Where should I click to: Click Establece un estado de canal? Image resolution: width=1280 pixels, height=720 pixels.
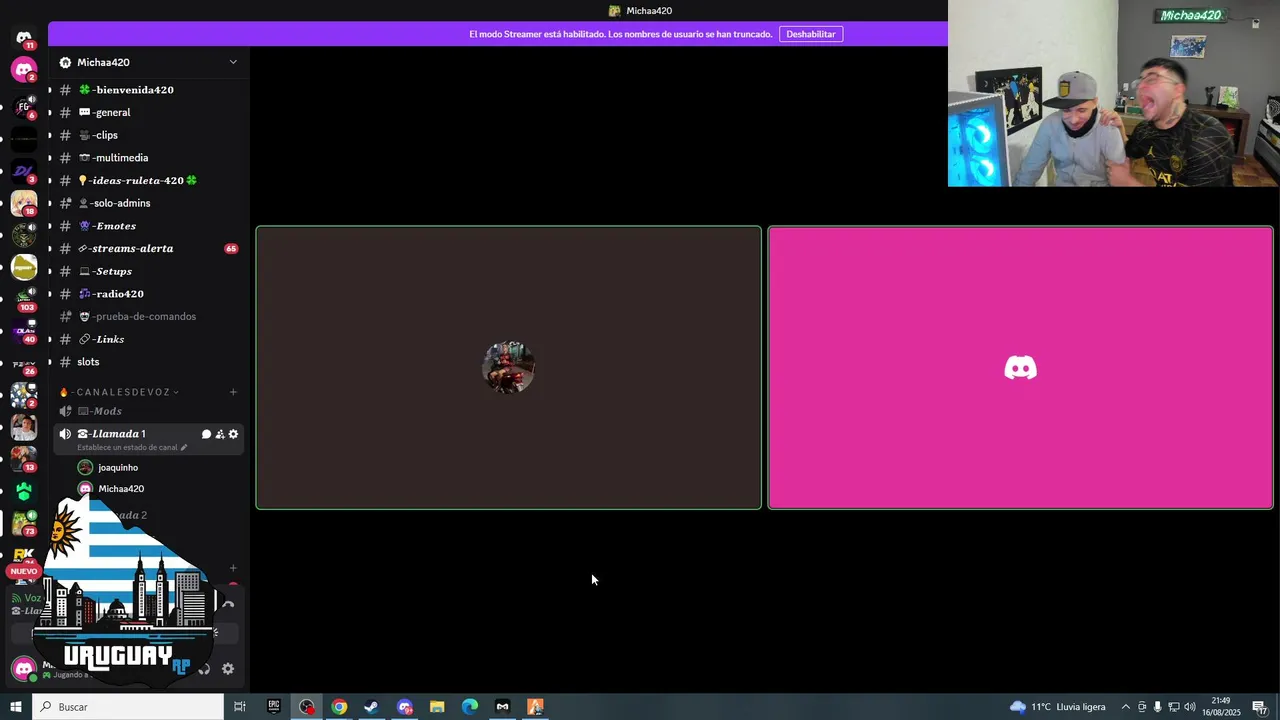coord(127,447)
